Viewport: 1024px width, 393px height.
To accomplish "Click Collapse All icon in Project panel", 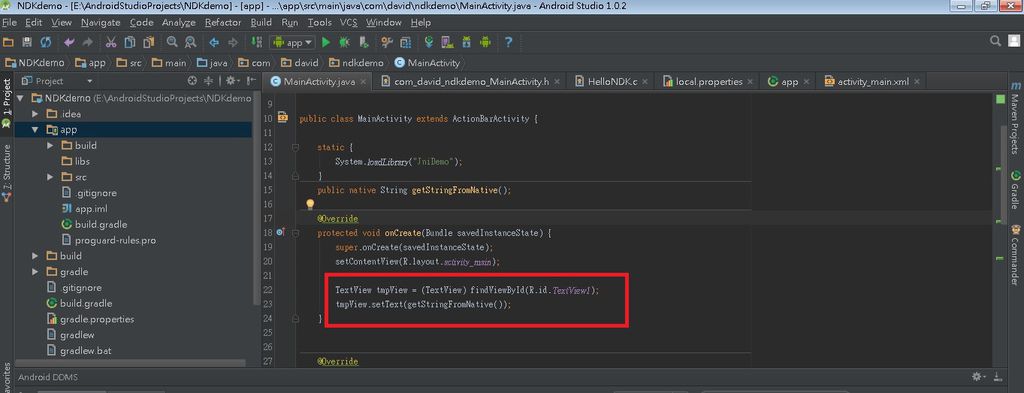I will [x=209, y=81].
